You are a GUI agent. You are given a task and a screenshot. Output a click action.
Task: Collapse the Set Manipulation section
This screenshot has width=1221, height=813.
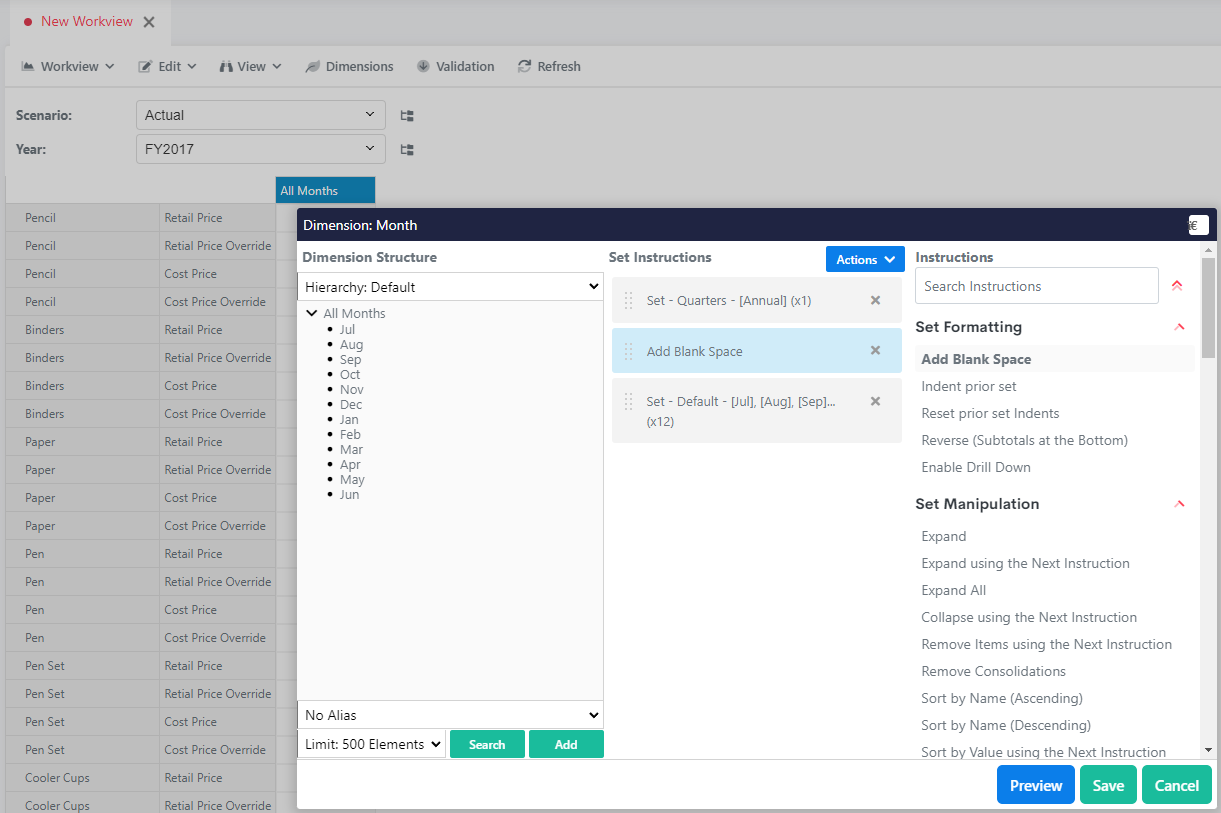pyautogui.click(x=1179, y=504)
